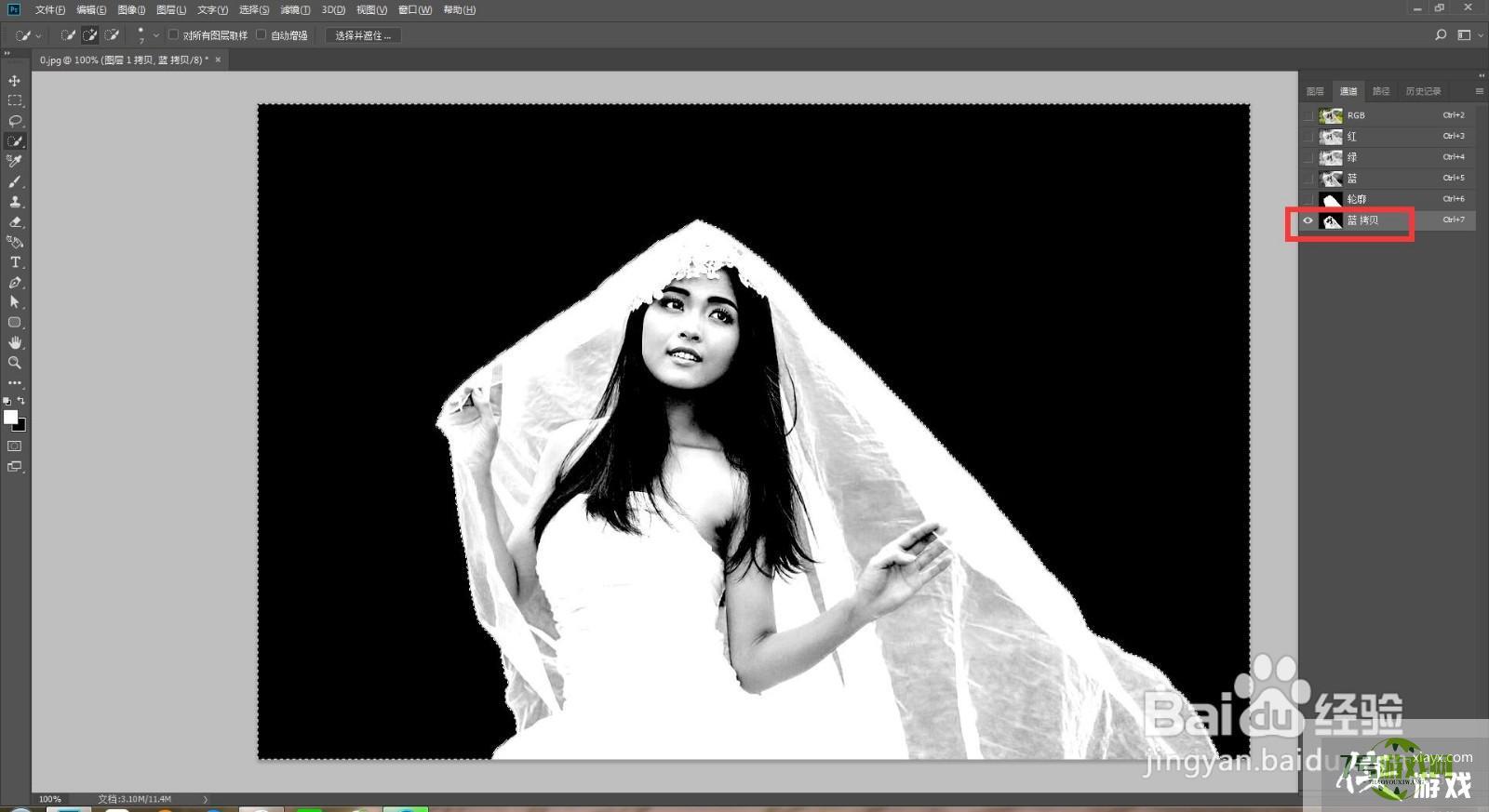Viewport: 1489px width, 812px height.
Task: Change the screen mode
Action: [15, 467]
